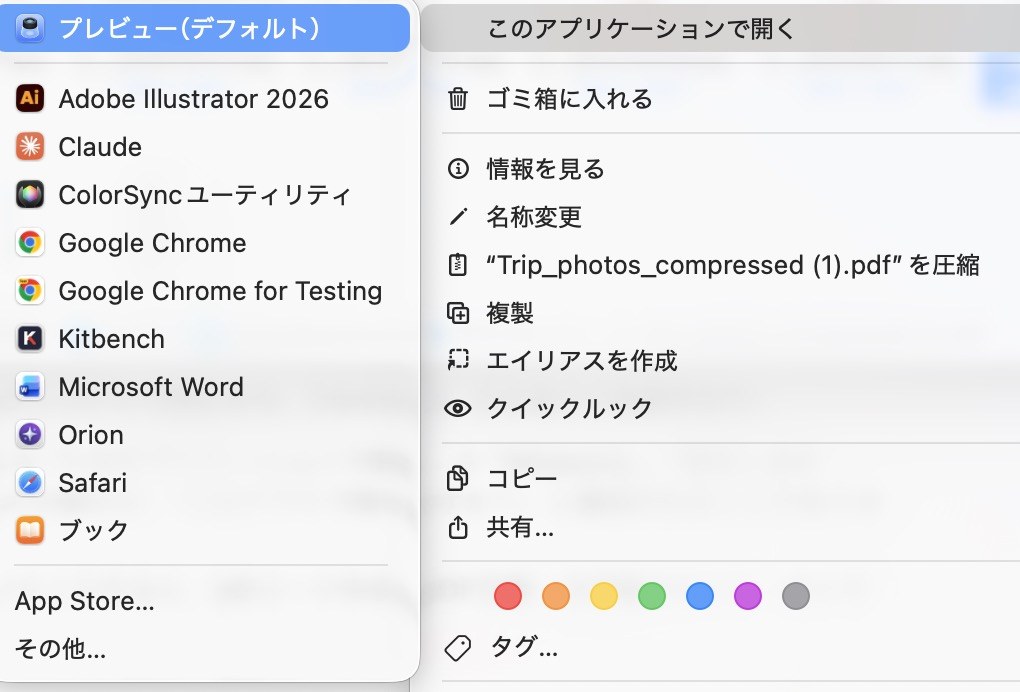The image size is (1020, 692).
Task: Click the duplicate icon
Action: tap(458, 313)
